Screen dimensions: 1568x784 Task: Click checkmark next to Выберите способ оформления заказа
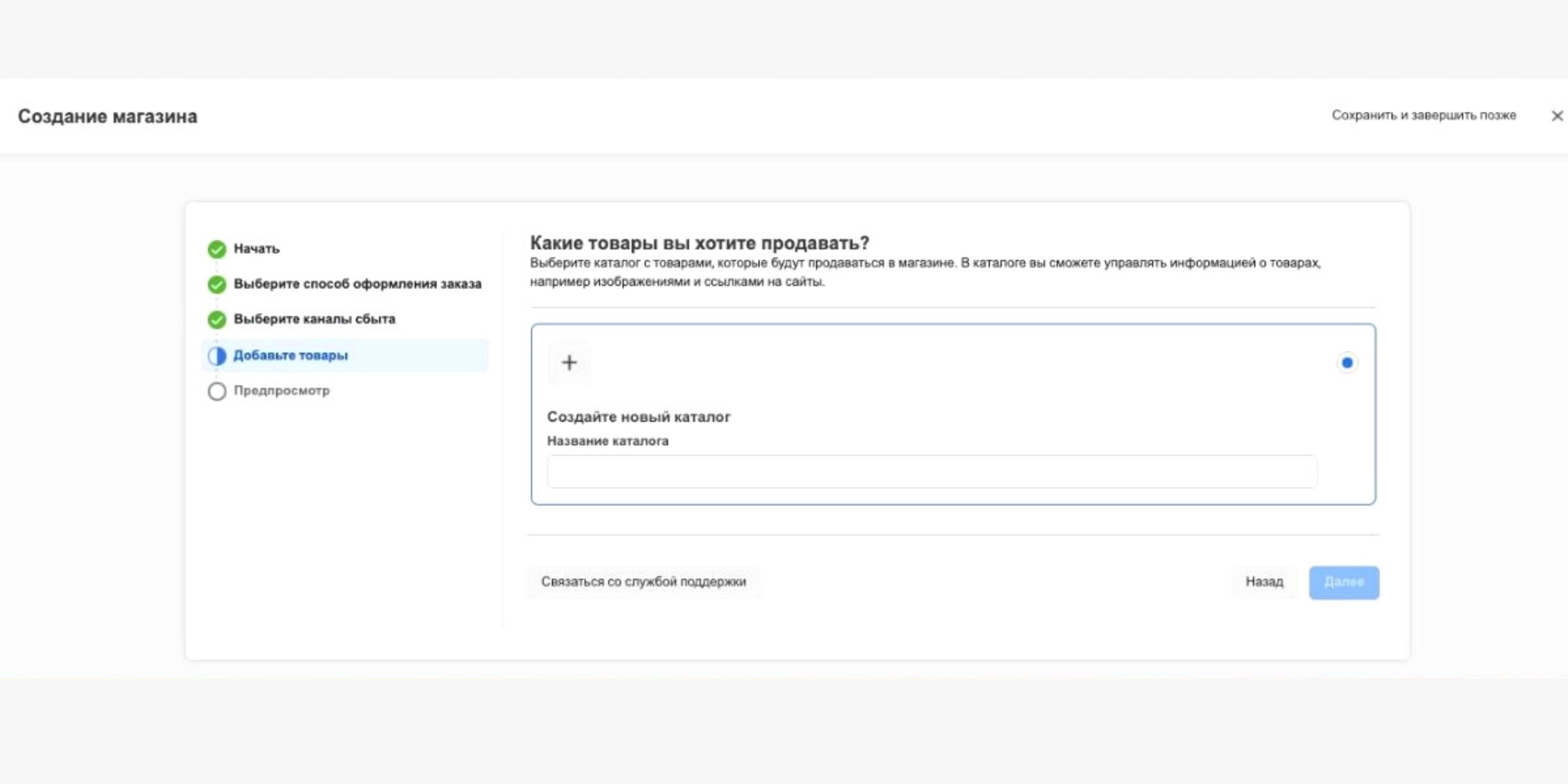[x=217, y=284]
